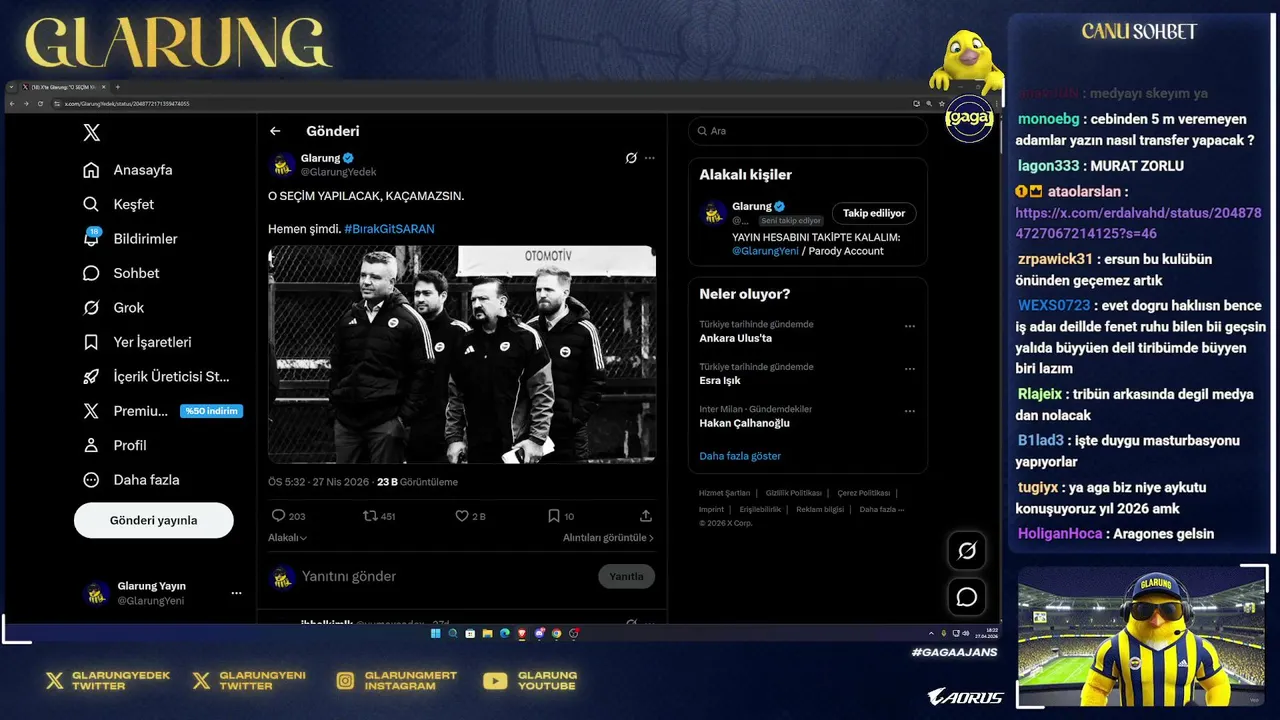Screen dimensions: 1280x720
Task: Click system tray volume icon
Action: tap(965, 633)
